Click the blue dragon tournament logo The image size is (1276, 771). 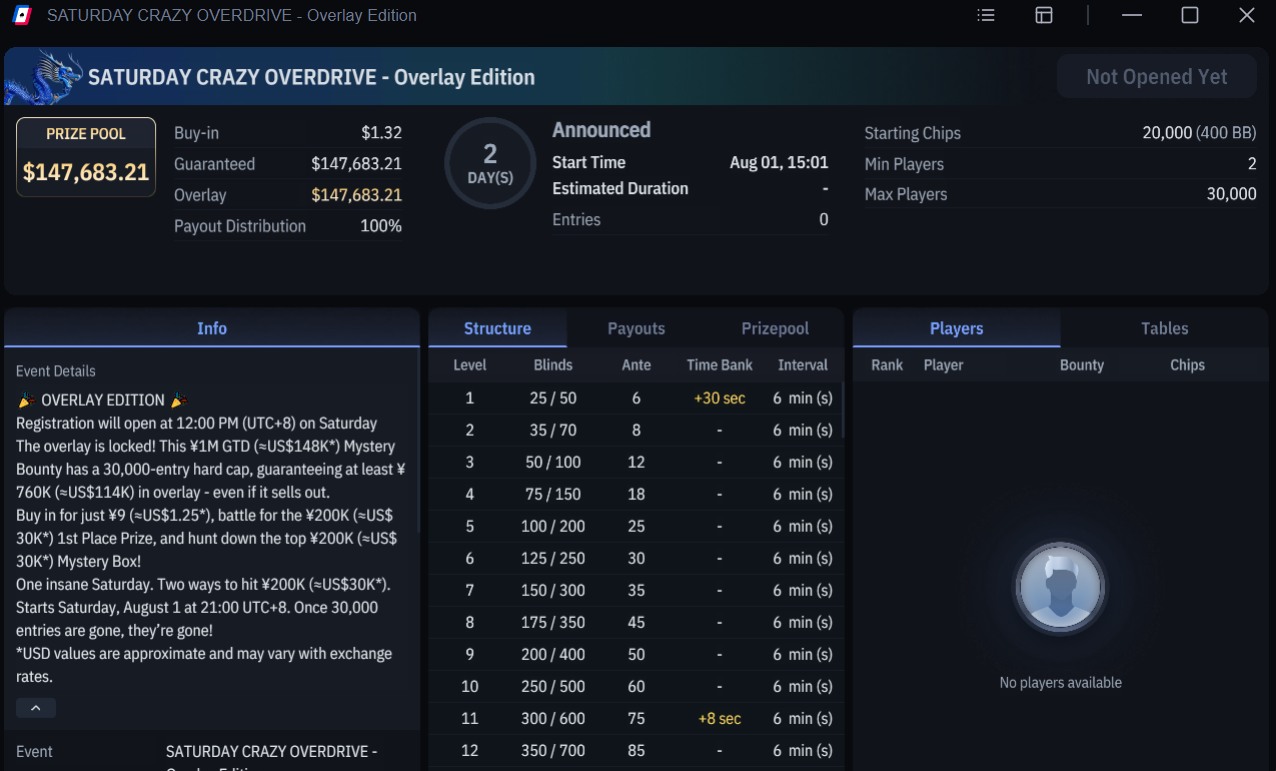(x=44, y=77)
